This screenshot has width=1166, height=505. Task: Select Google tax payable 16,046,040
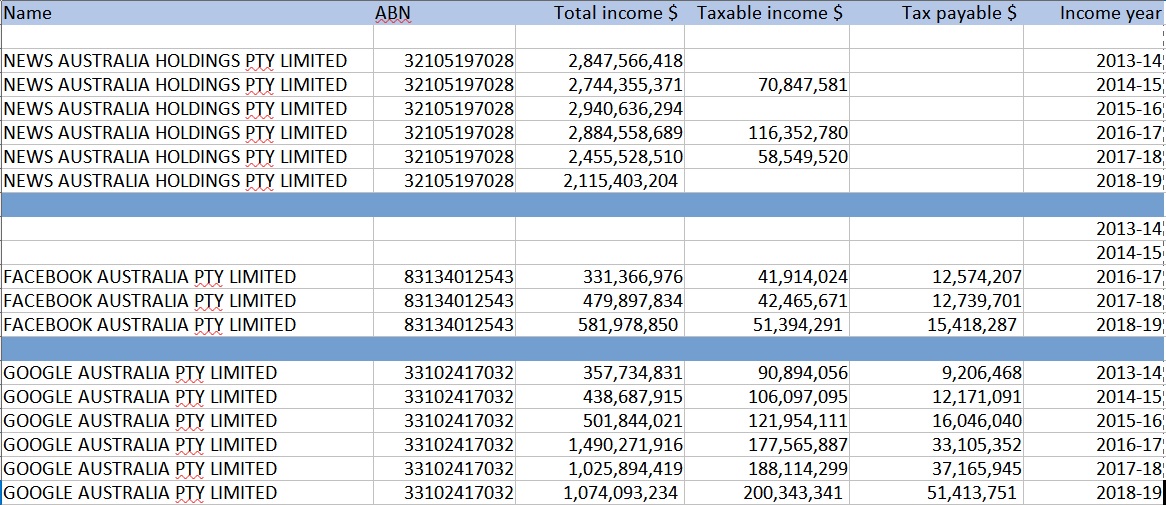936,420
